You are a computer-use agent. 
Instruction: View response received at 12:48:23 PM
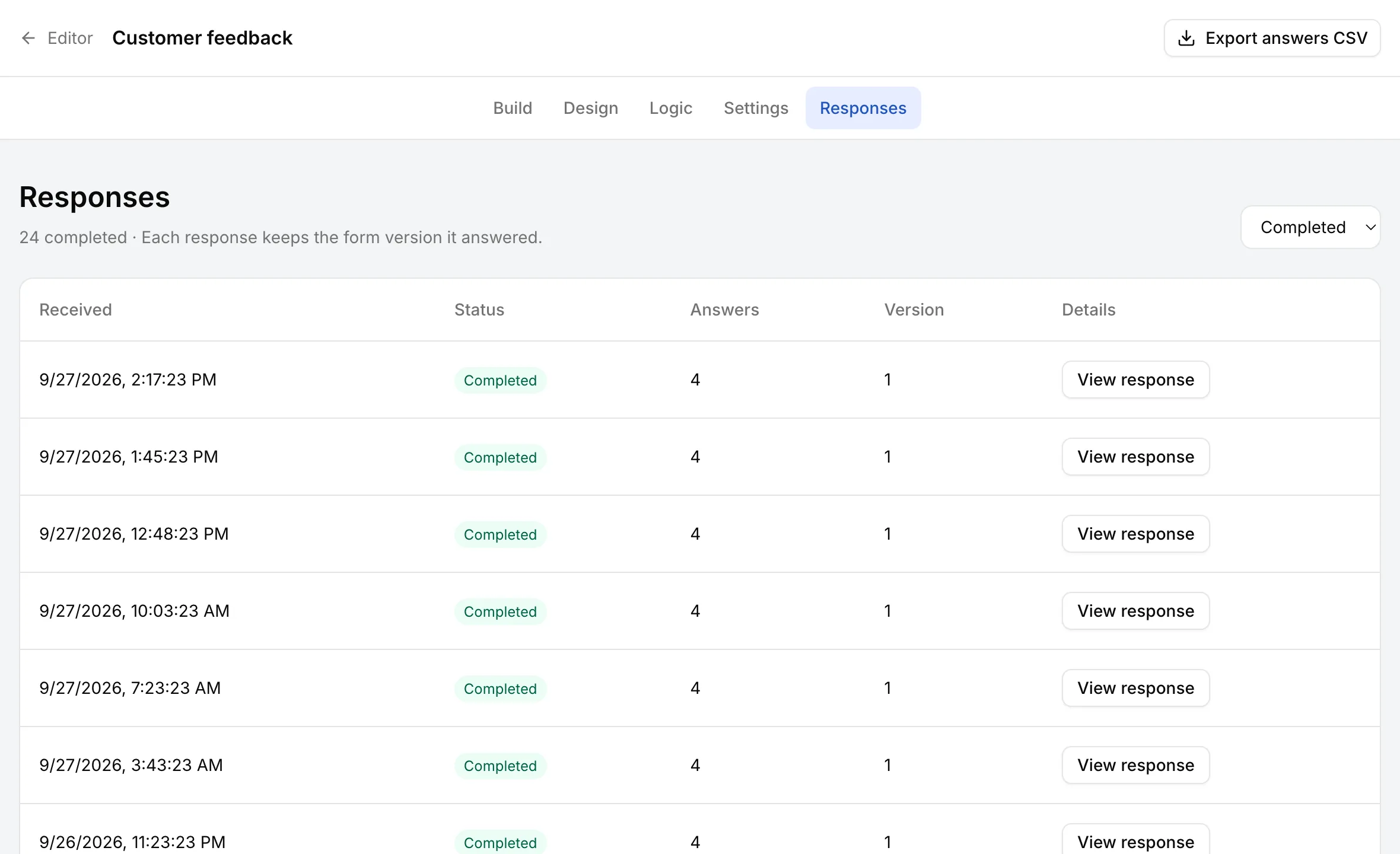[1135, 534]
